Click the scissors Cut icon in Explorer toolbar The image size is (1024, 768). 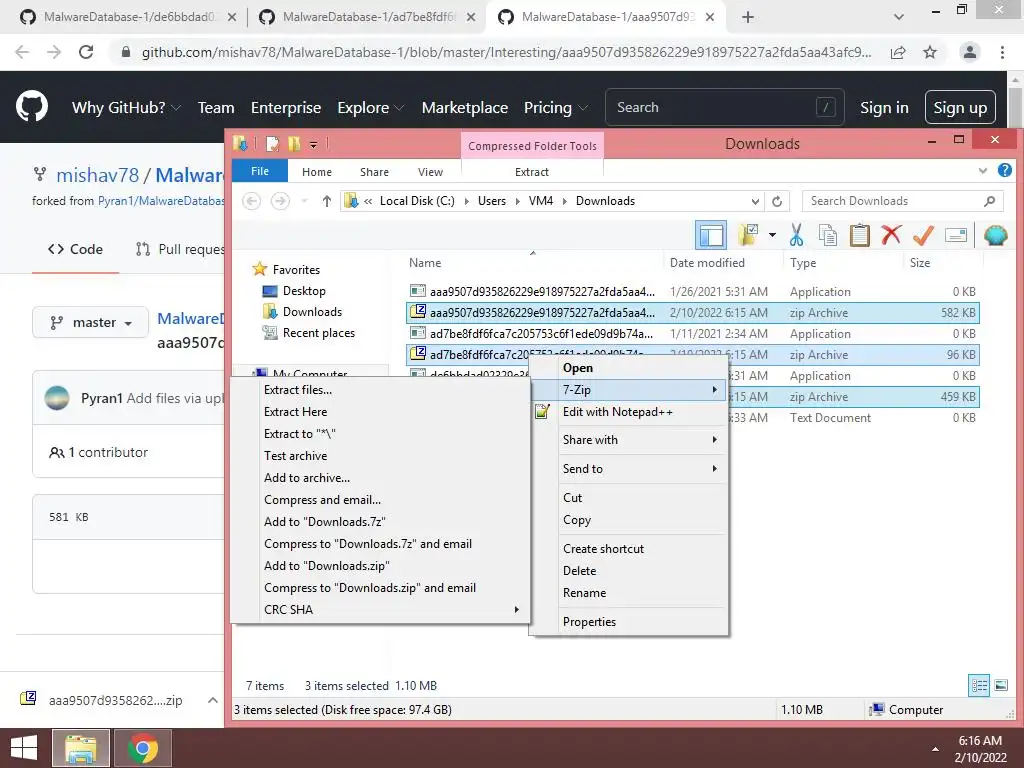pyautogui.click(x=796, y=235)
